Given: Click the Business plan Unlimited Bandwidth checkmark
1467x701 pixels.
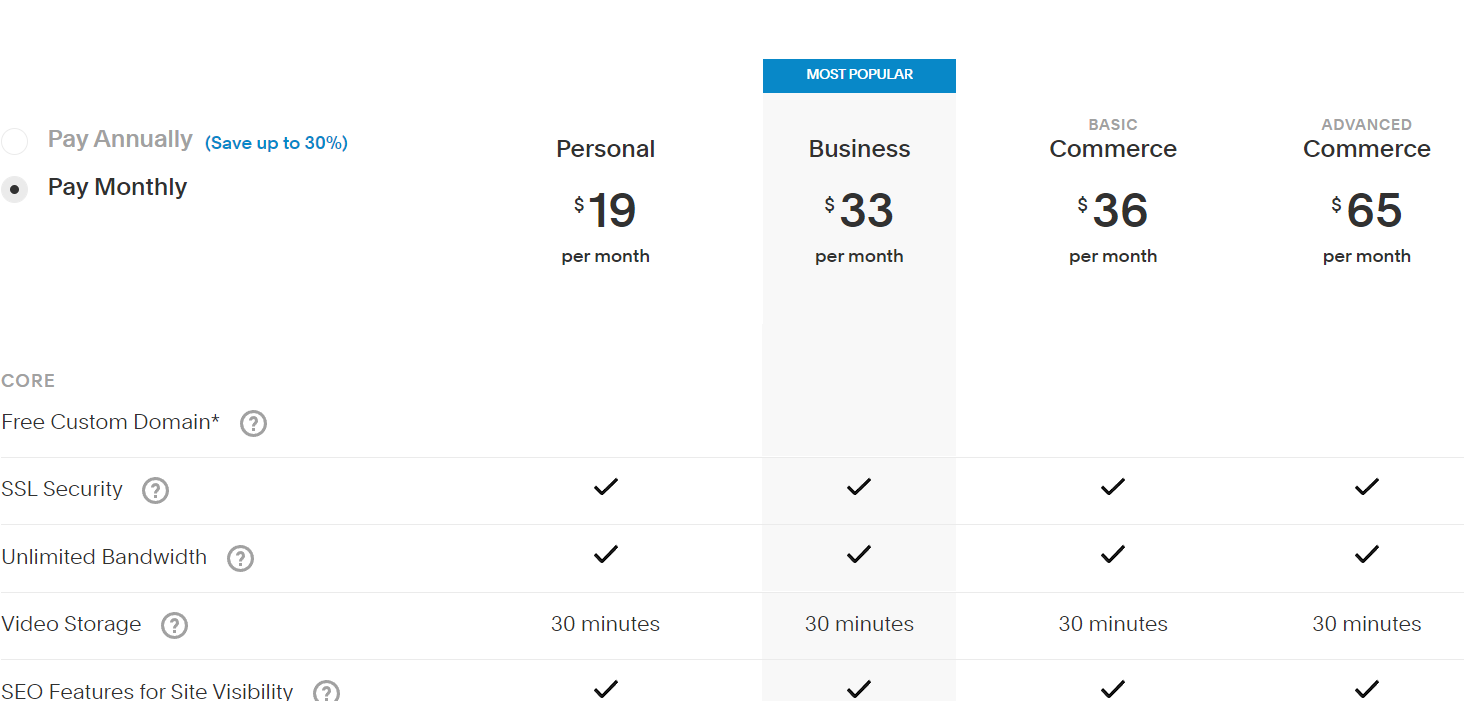Looking at the screenshot, I should (x=859, y=555).
